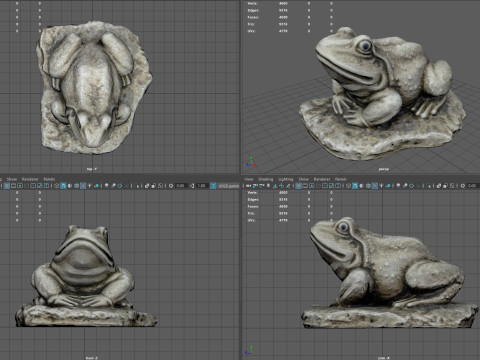Image resolution: width=480 pixels, height=360 pixels.
Task: Click exposure 0.00 field in front view toolbar
Action: point(180,186)
